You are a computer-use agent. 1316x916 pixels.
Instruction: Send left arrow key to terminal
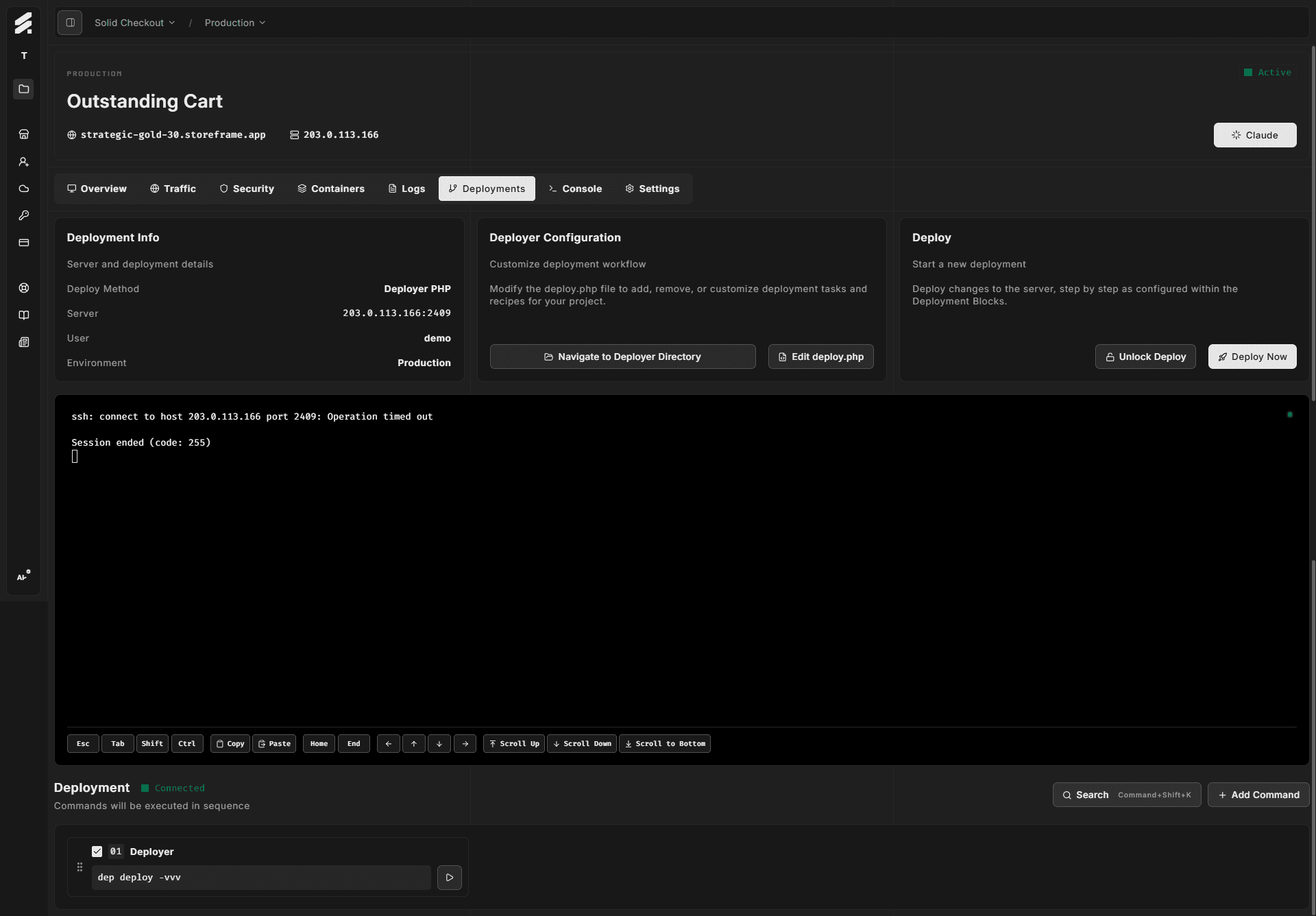pos(389,744)
